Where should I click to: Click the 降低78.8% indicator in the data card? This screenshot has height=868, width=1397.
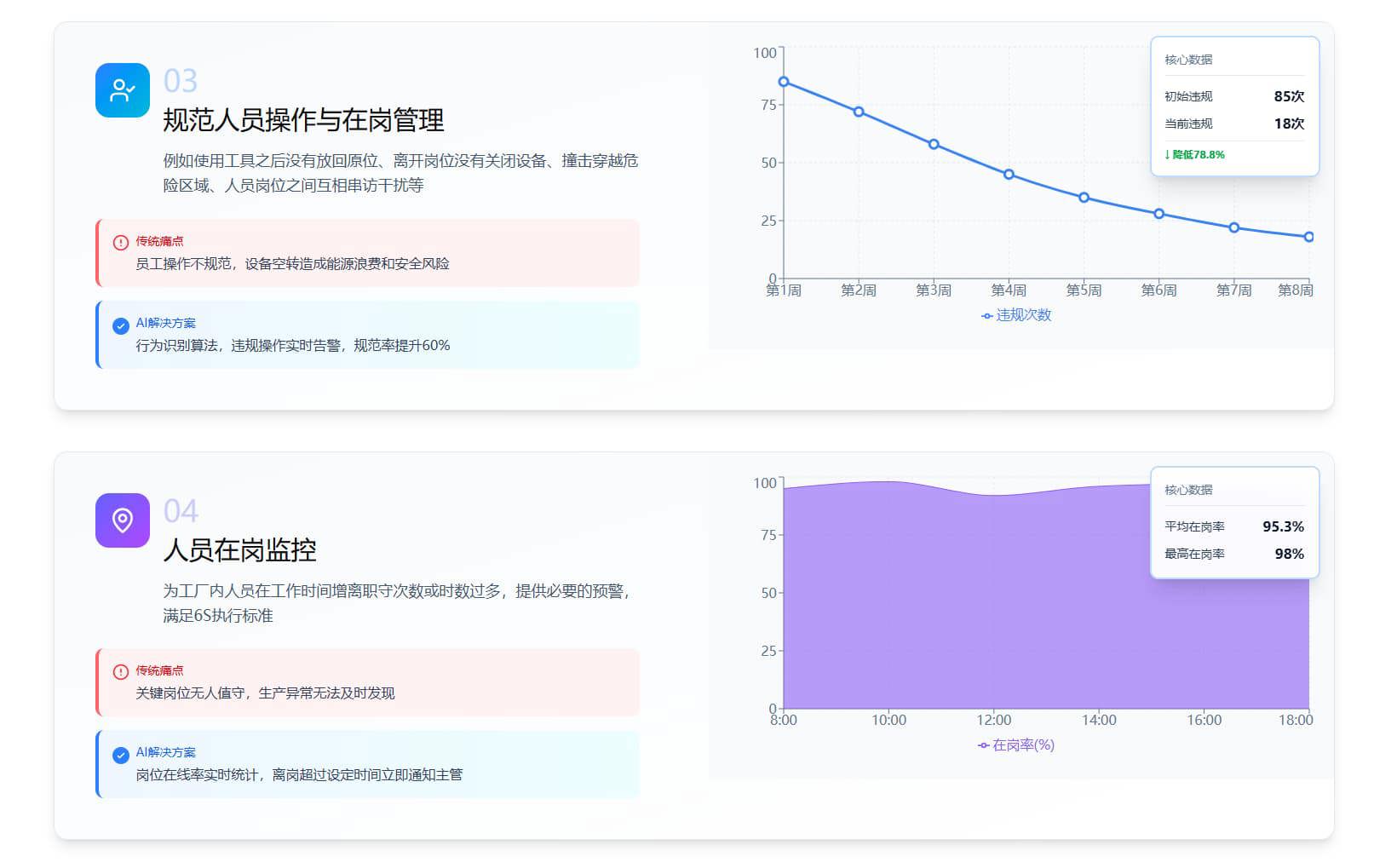click(1194, 155)
